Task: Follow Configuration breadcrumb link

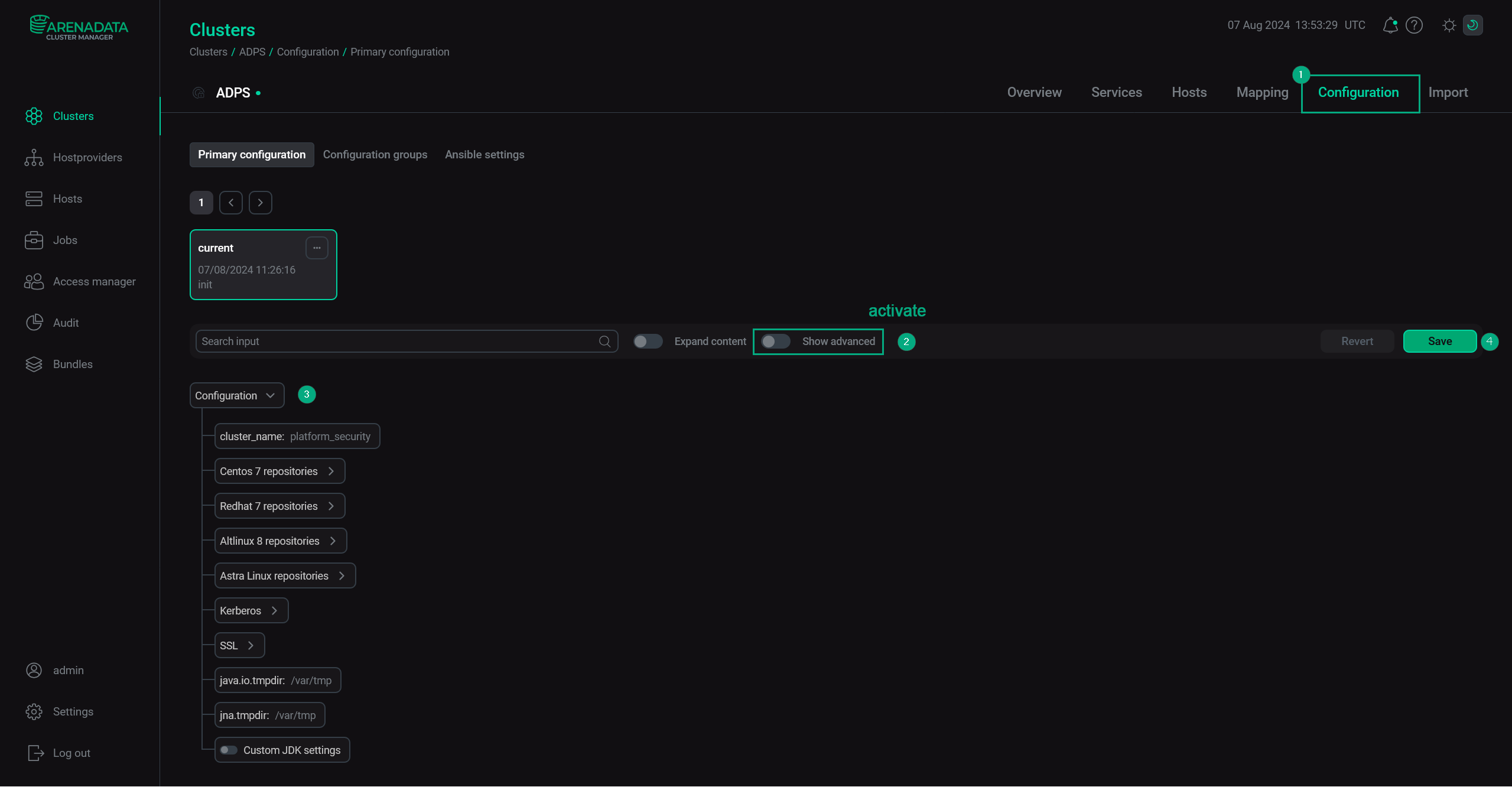Action: point(308,51)
